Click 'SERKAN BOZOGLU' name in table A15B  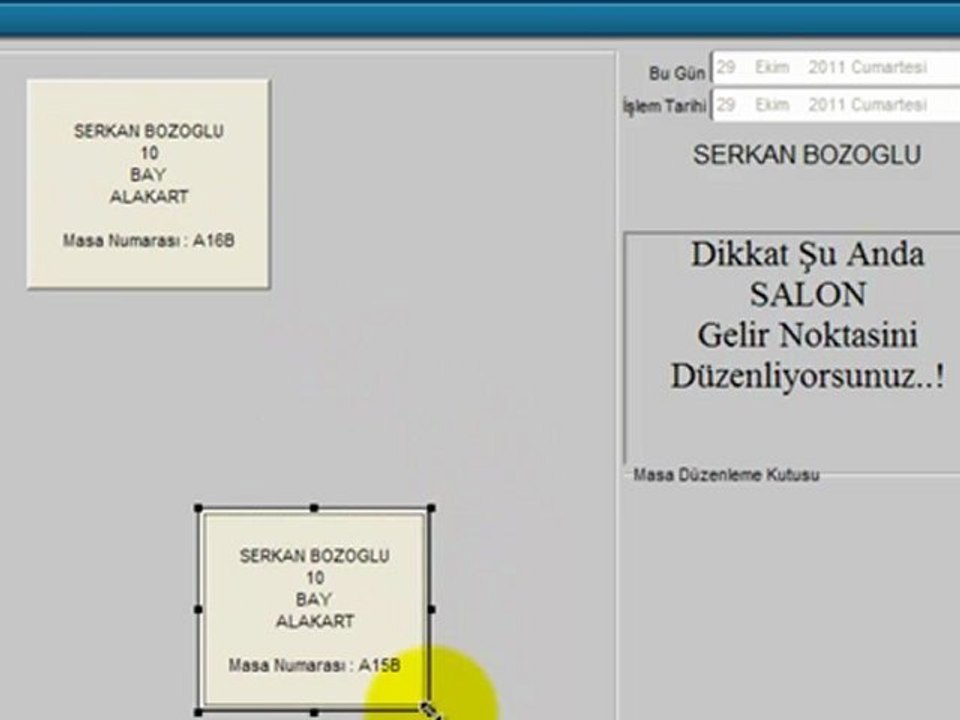(315, 556)
